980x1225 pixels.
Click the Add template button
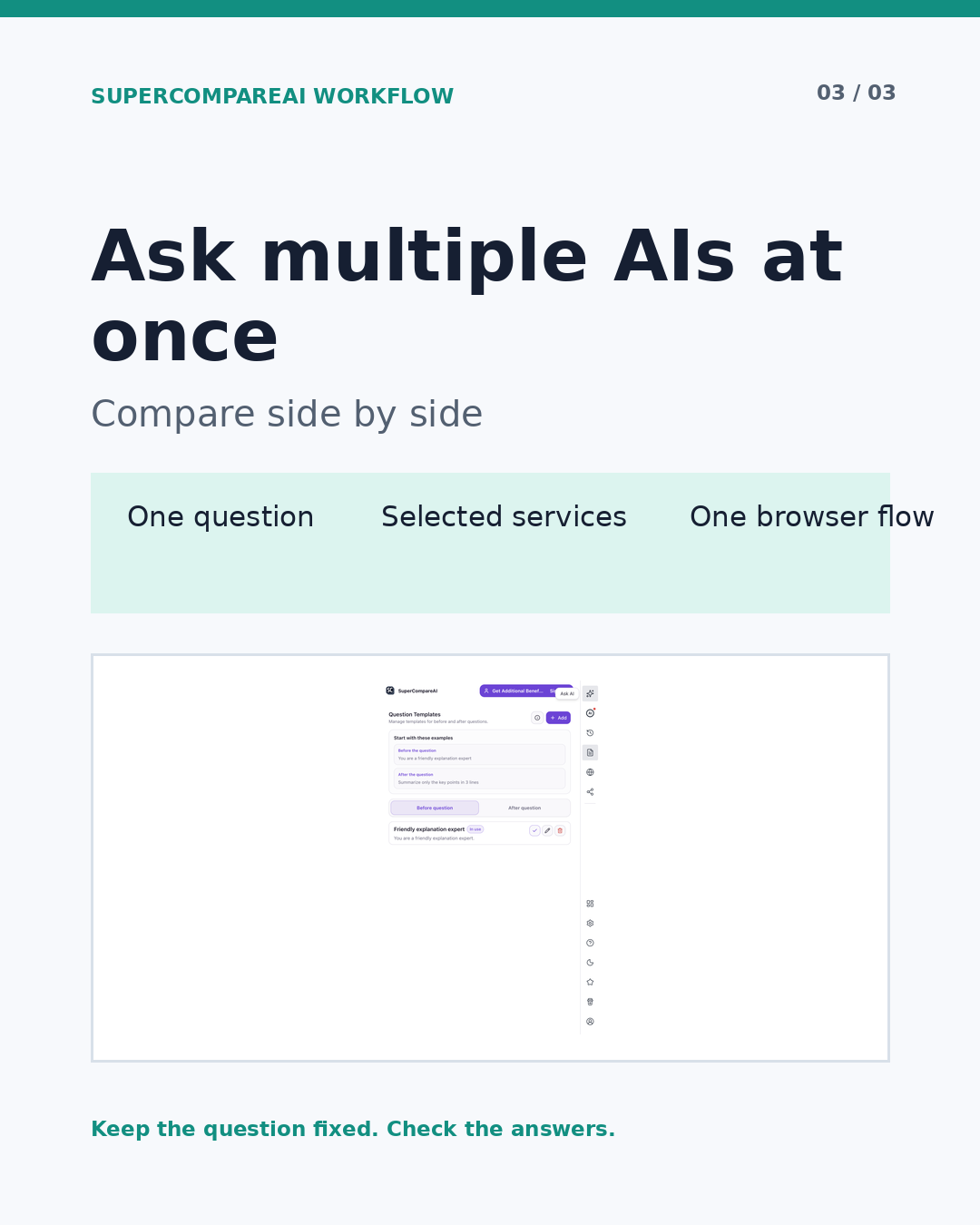tap(558, 718)
